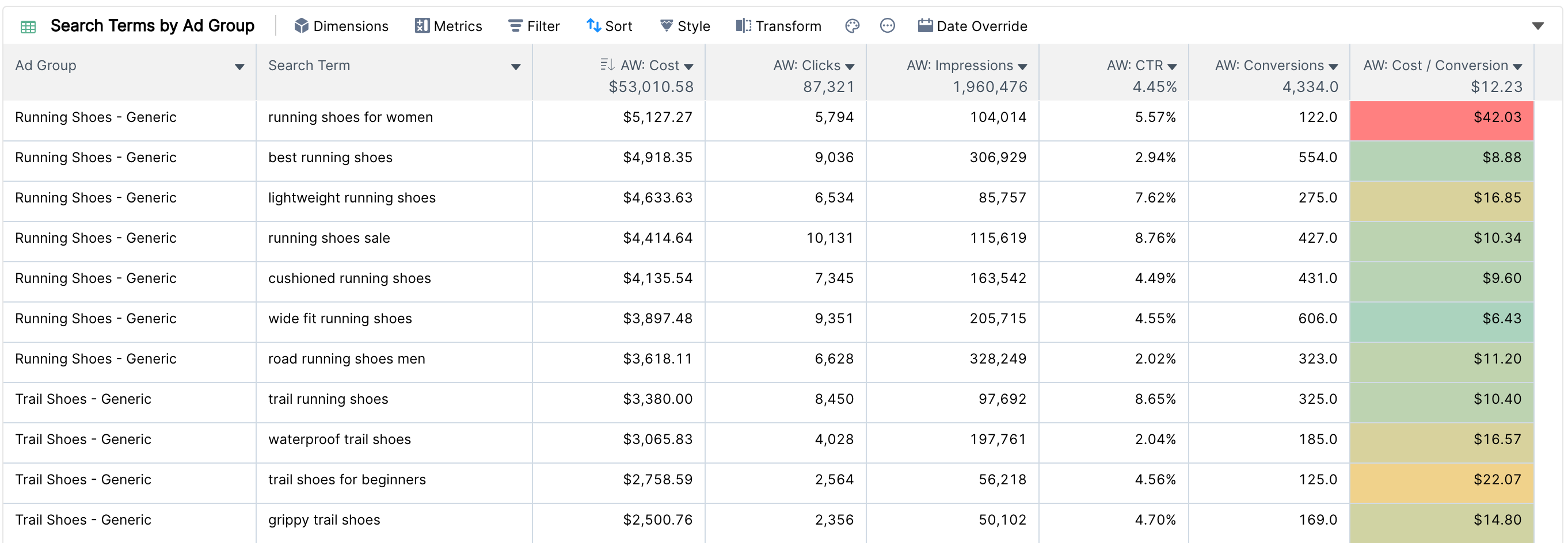Open the Dimensions panel
The width and height of the screenshot is (1568, 543).
[341, 26]
